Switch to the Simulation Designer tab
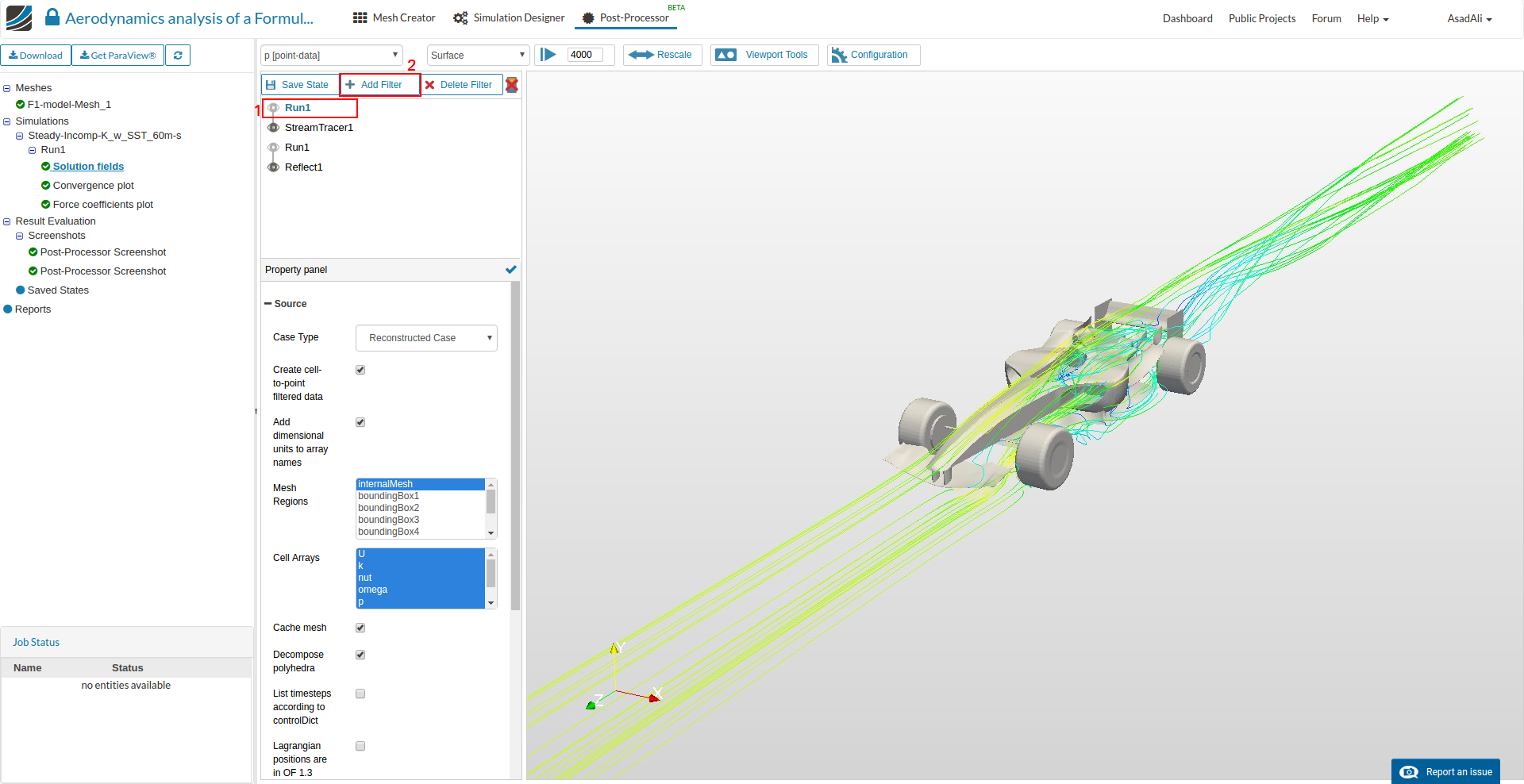The image size is (1524, 784). 509,17
